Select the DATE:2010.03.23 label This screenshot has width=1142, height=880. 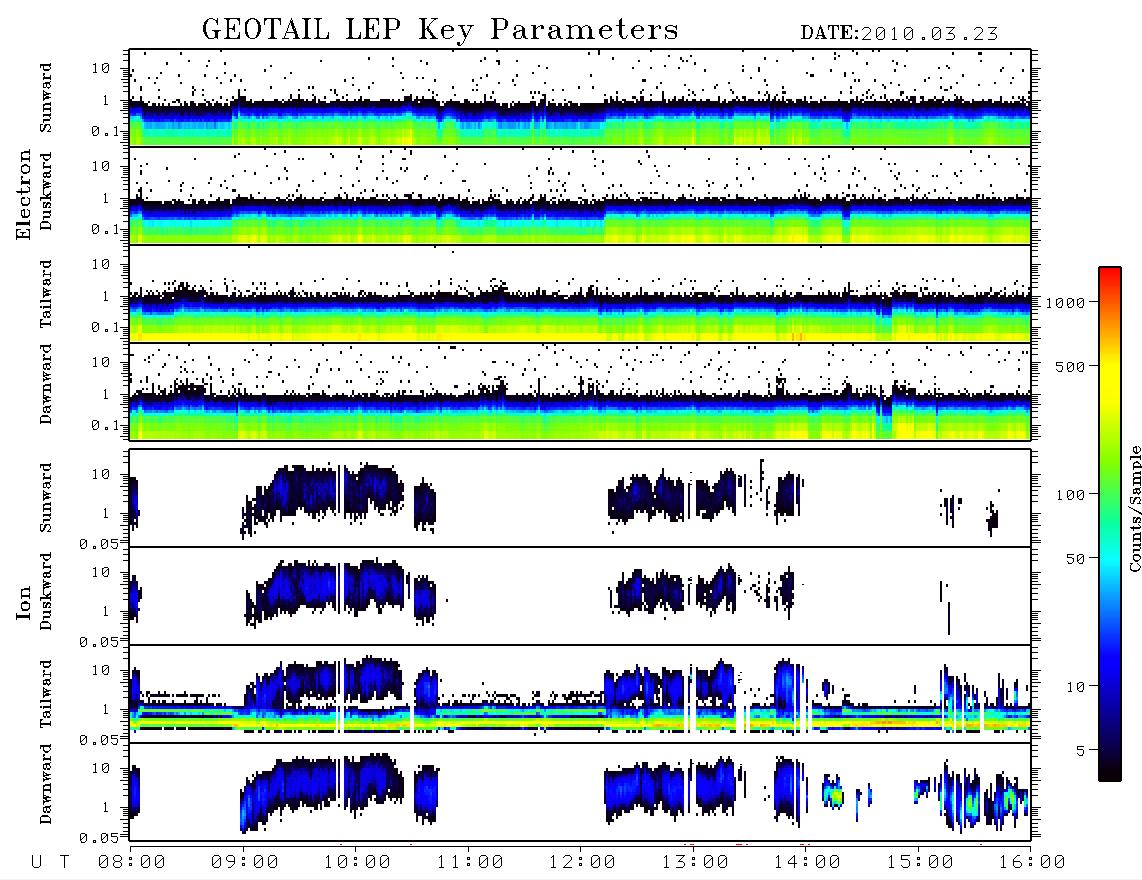899,33
